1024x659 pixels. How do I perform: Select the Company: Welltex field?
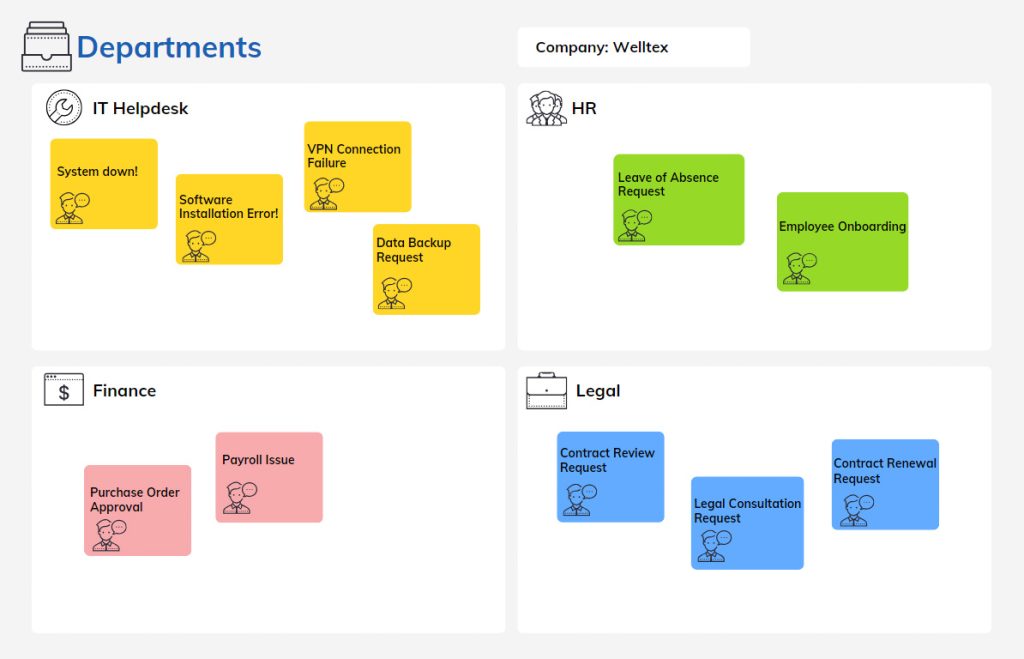[633, 47]
